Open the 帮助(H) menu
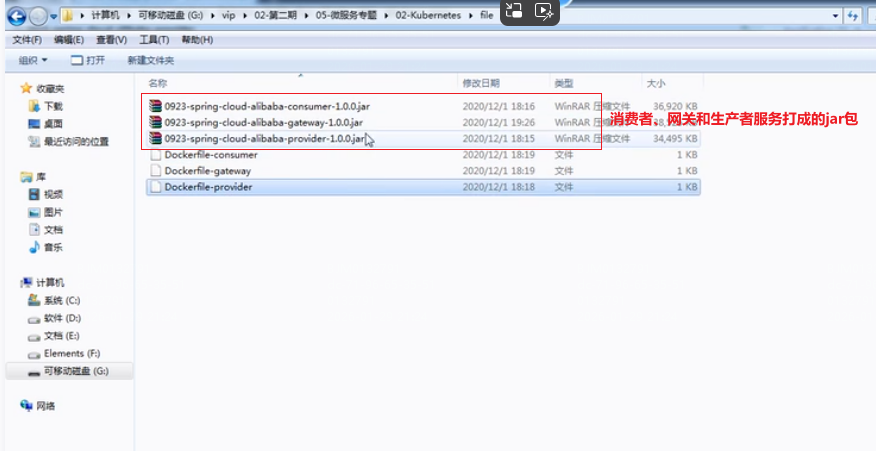The image size is (876, 451). click(x=197, y=40)
